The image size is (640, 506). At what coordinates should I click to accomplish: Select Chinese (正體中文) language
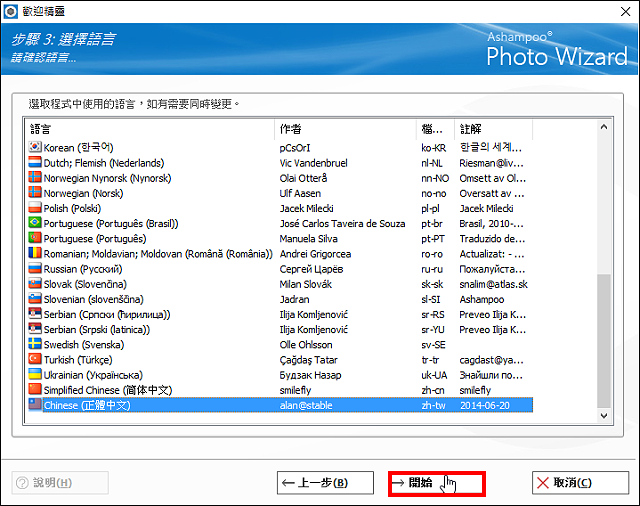tap(87, 405)
